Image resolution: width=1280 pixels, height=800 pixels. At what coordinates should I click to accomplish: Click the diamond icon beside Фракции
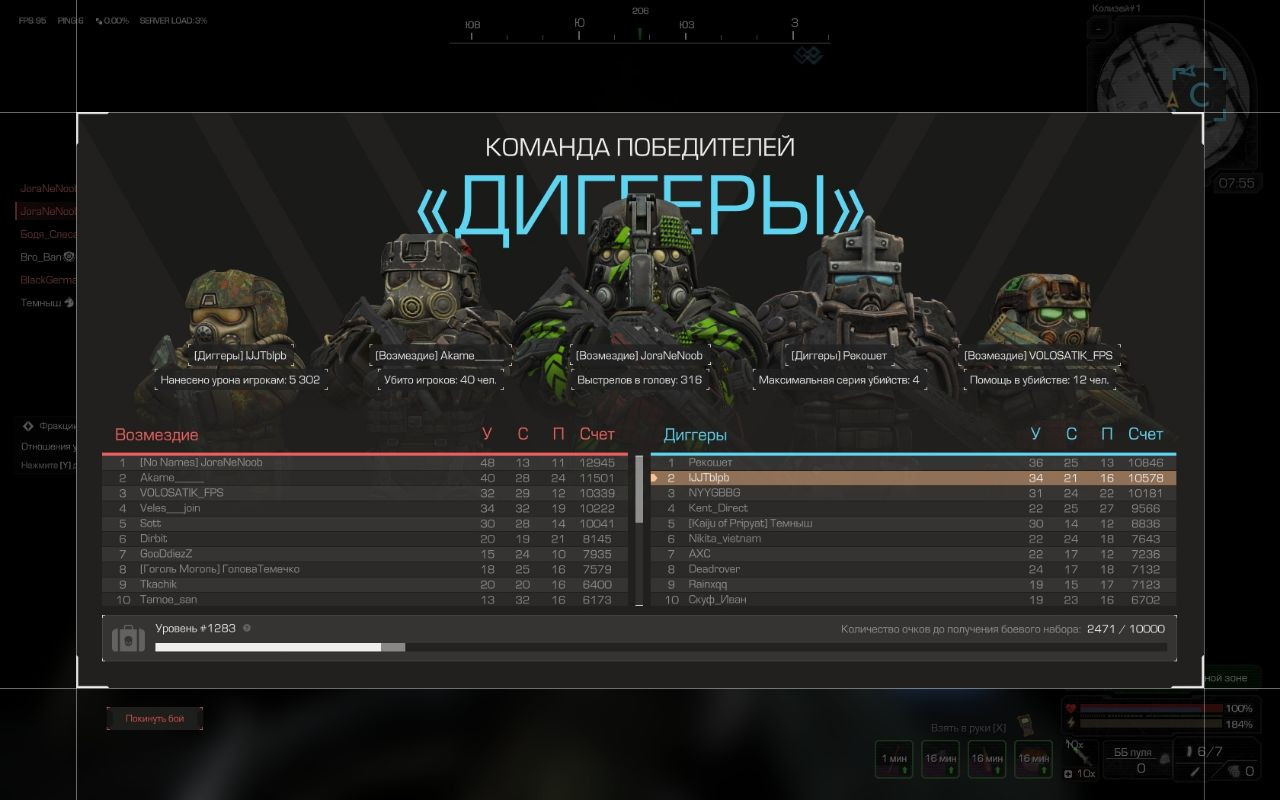pos(28,425)
